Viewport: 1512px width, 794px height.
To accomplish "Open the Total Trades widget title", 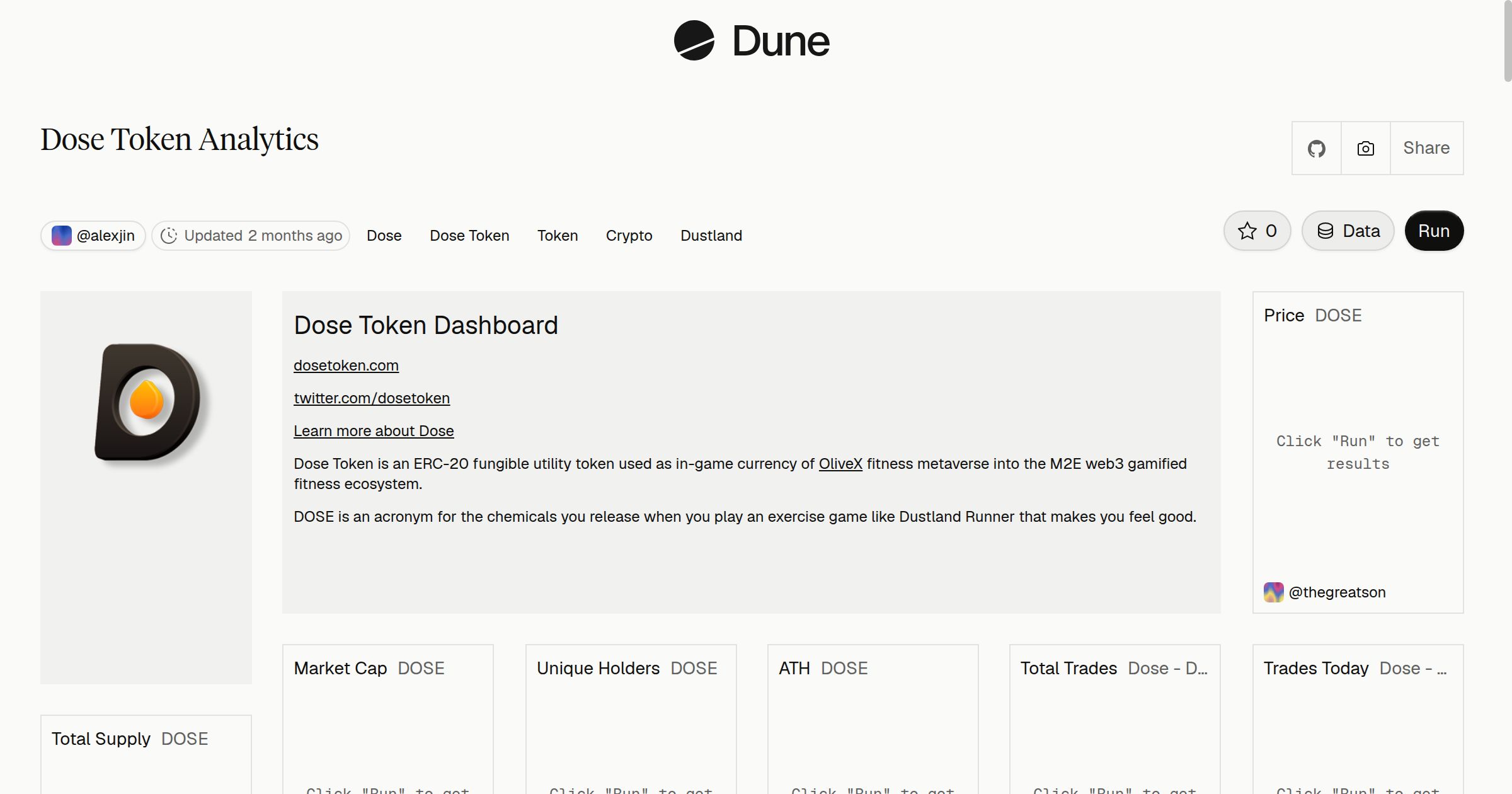I will 1114,668.
